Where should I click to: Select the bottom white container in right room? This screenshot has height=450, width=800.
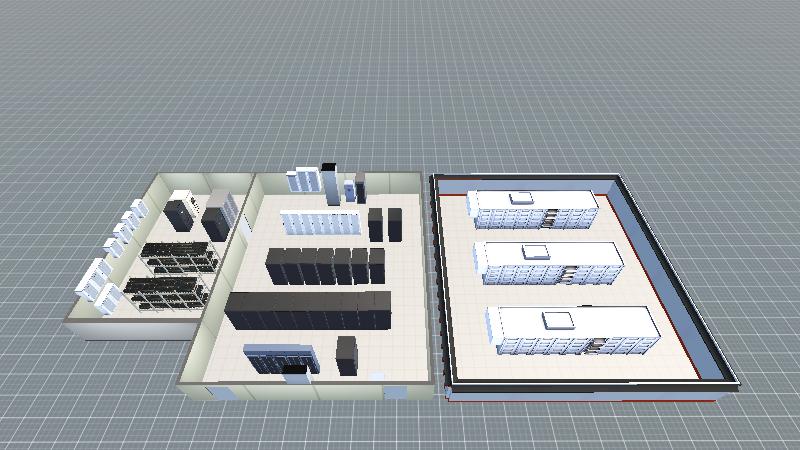coord(575,330)
